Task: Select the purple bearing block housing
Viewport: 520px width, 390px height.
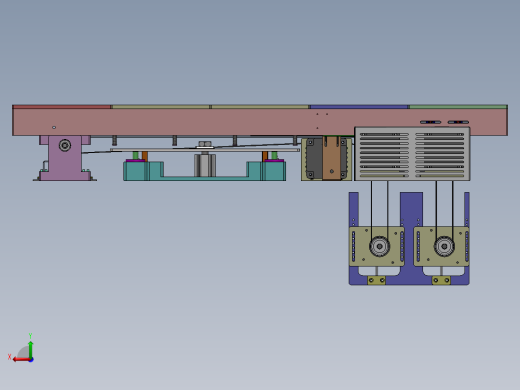Action: [x=65, y=163]
